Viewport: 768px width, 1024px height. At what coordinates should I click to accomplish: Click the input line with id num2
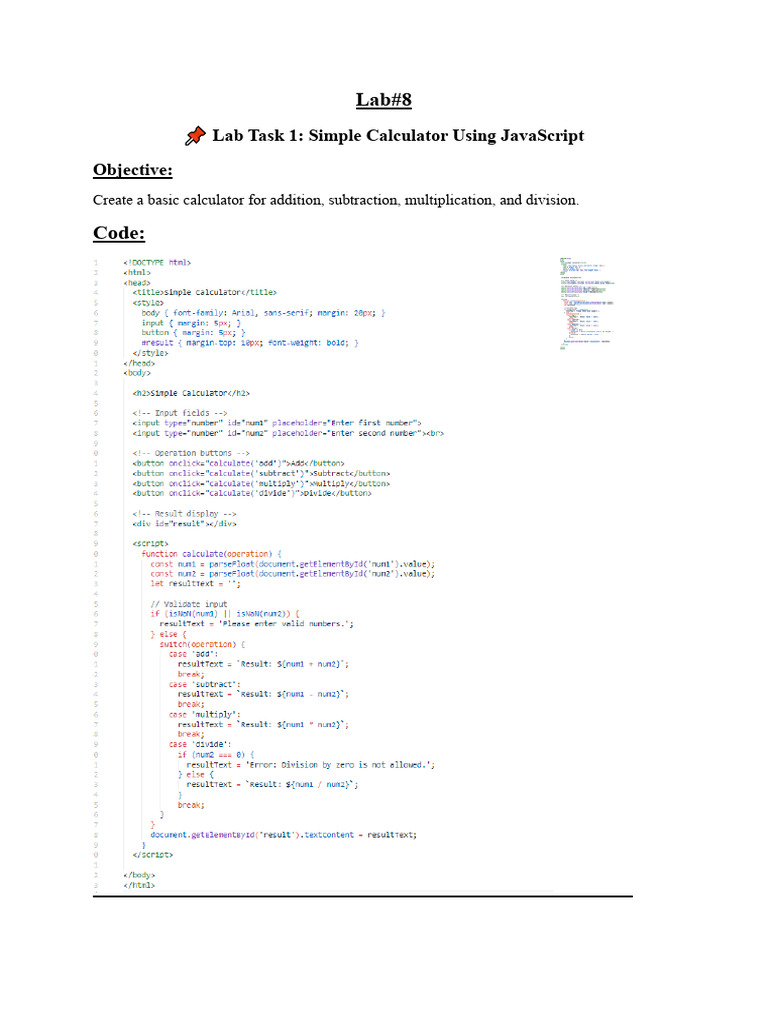[x=288, y=433]
